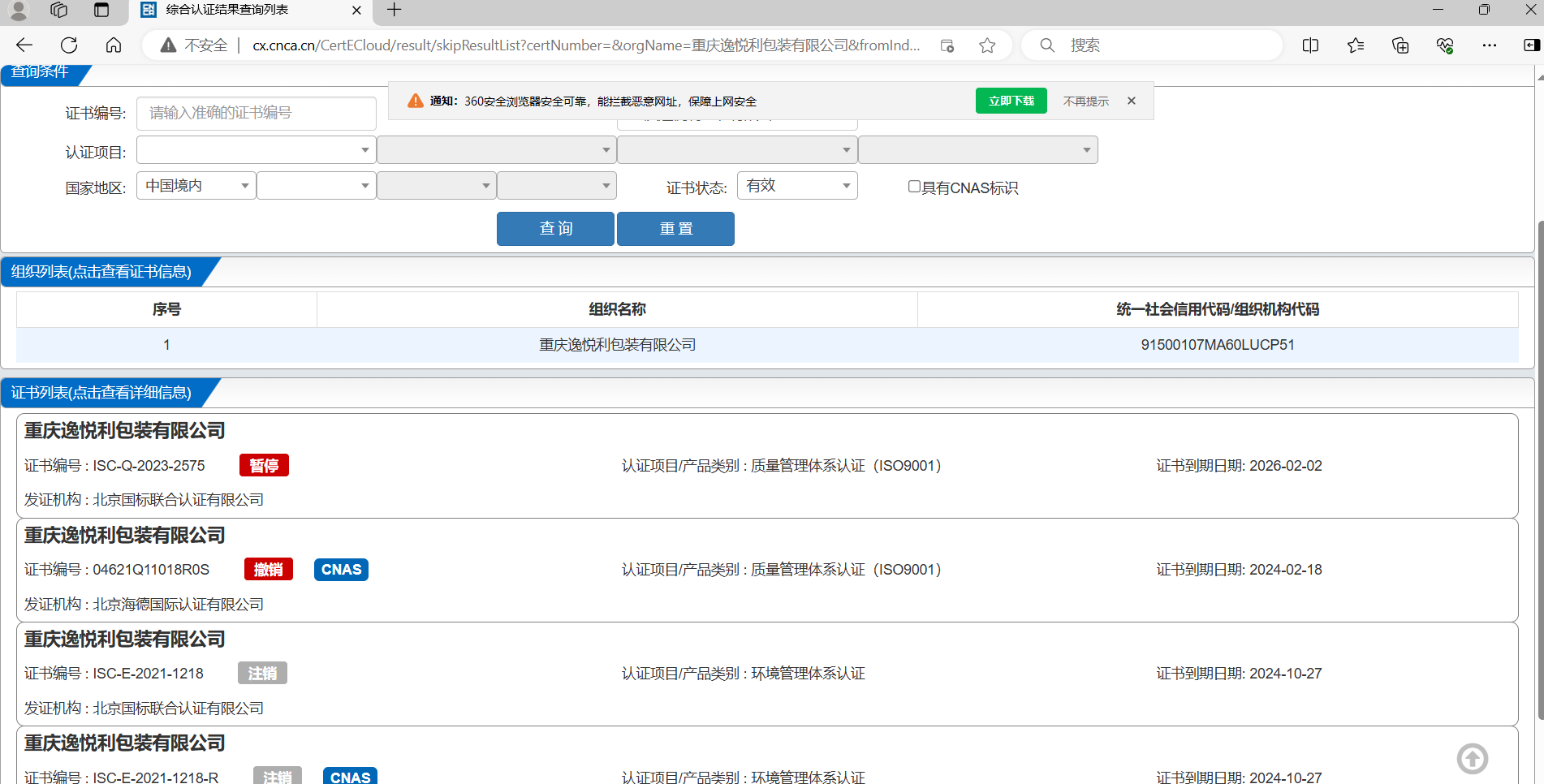
Task: Close the 综合认证结果查询列表 tab
Action: point(356,11)
